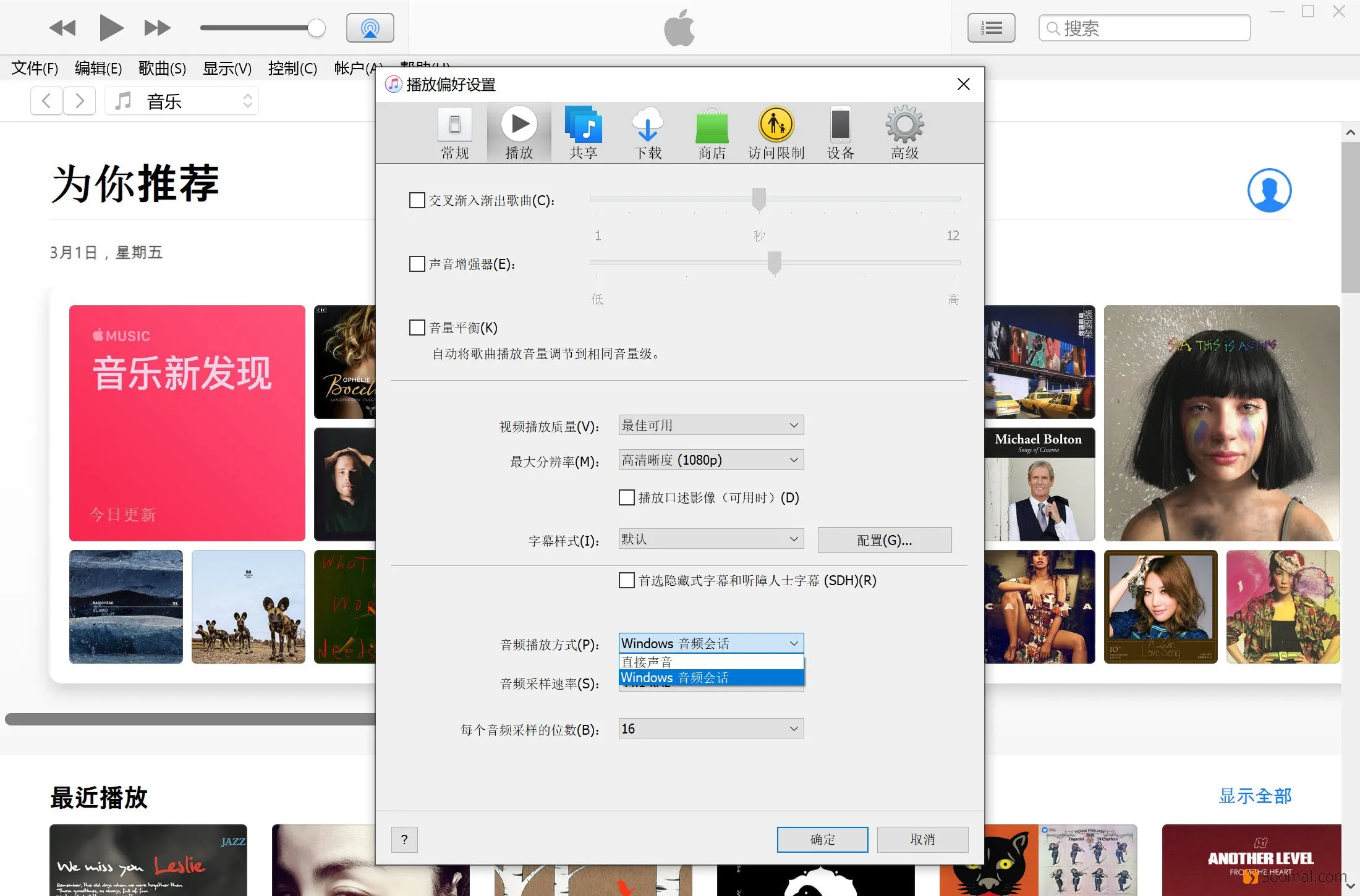This screenshot has height=896, width=1360.
Task: Click the account profile avatar icon
Action: tap(1269, 190)
